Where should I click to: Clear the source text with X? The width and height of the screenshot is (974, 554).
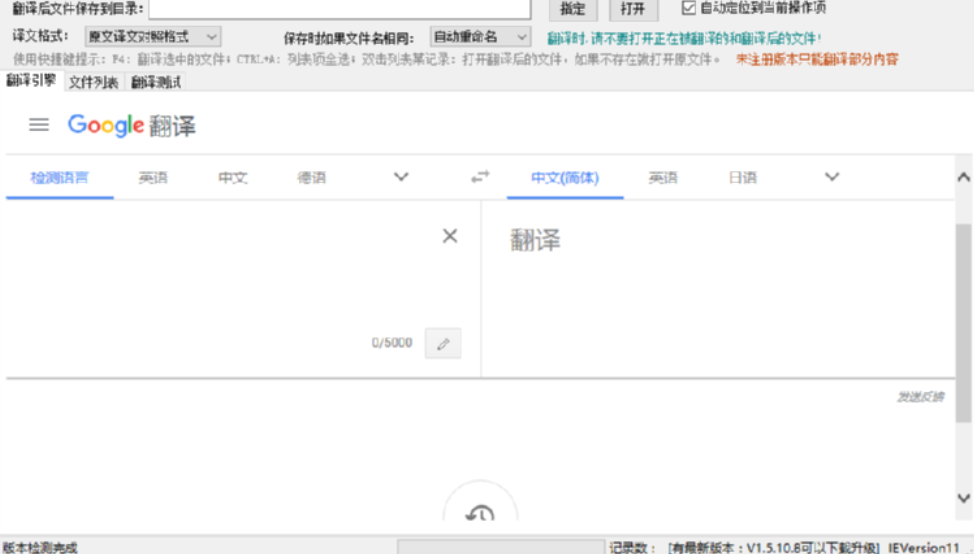click(x=450, y=236)
